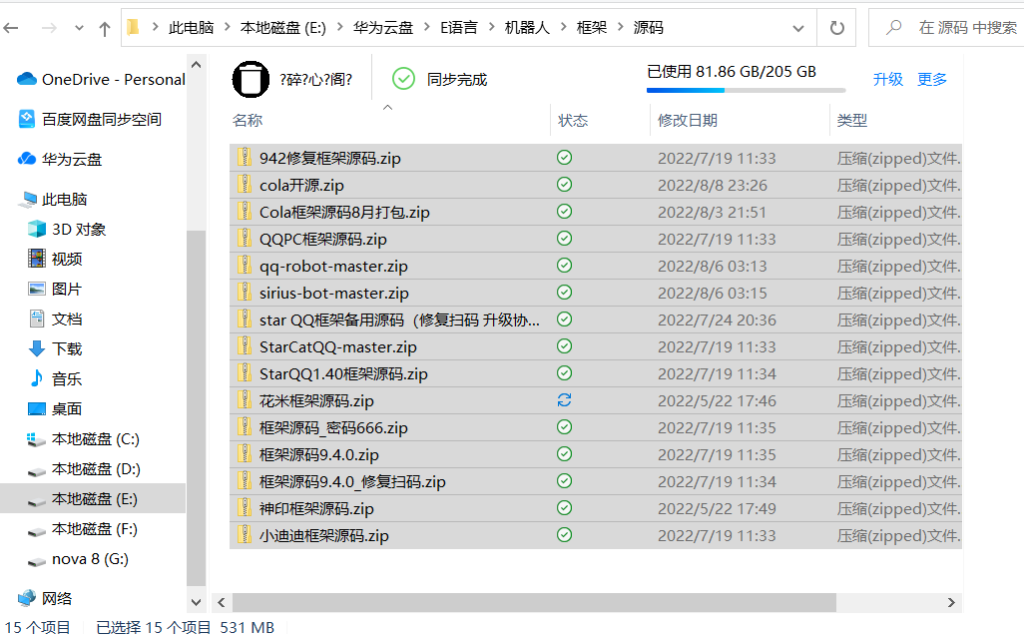
Task: Click the 升级 link
Action: pyautogui.click(x=887, y=79)
